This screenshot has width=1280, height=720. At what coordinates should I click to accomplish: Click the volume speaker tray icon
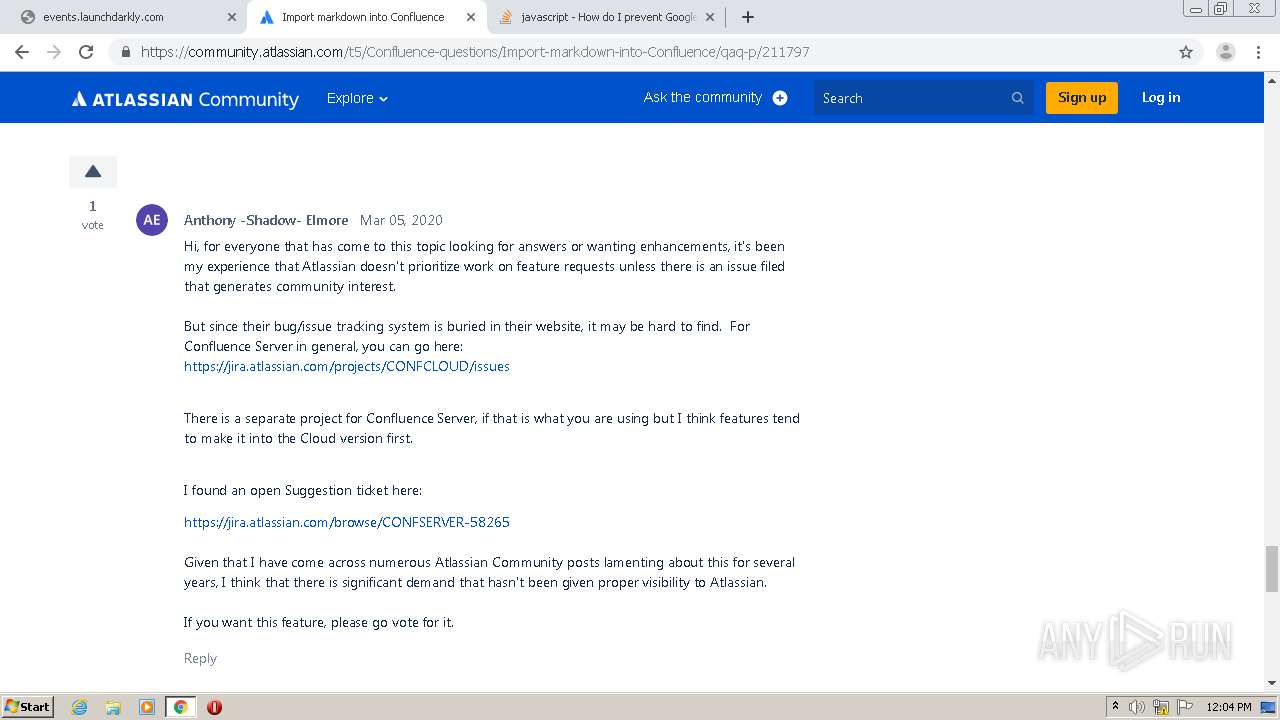point(1137,707)
